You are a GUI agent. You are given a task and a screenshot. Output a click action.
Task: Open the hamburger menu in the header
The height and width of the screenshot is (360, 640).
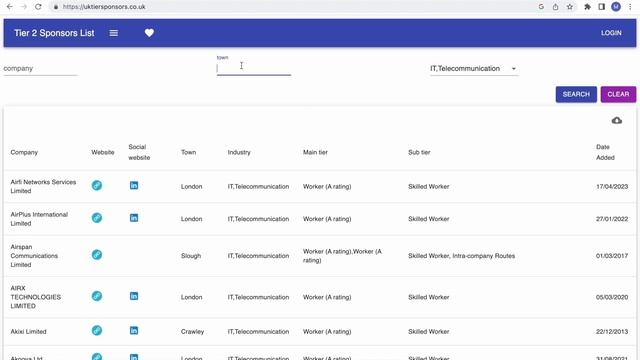pyautogui.click(x=113, y=33)
